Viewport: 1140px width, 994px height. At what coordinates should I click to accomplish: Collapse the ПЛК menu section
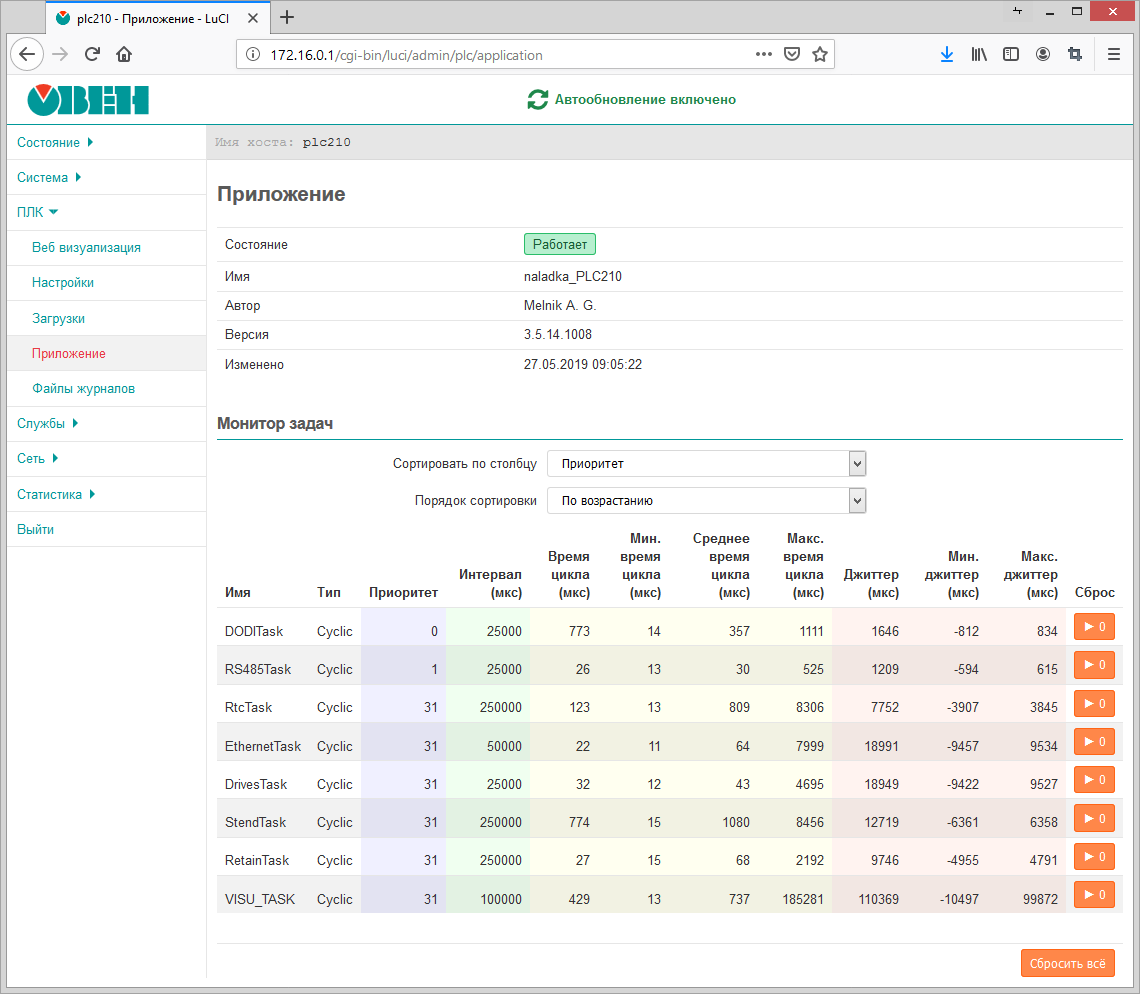(38, 212)
